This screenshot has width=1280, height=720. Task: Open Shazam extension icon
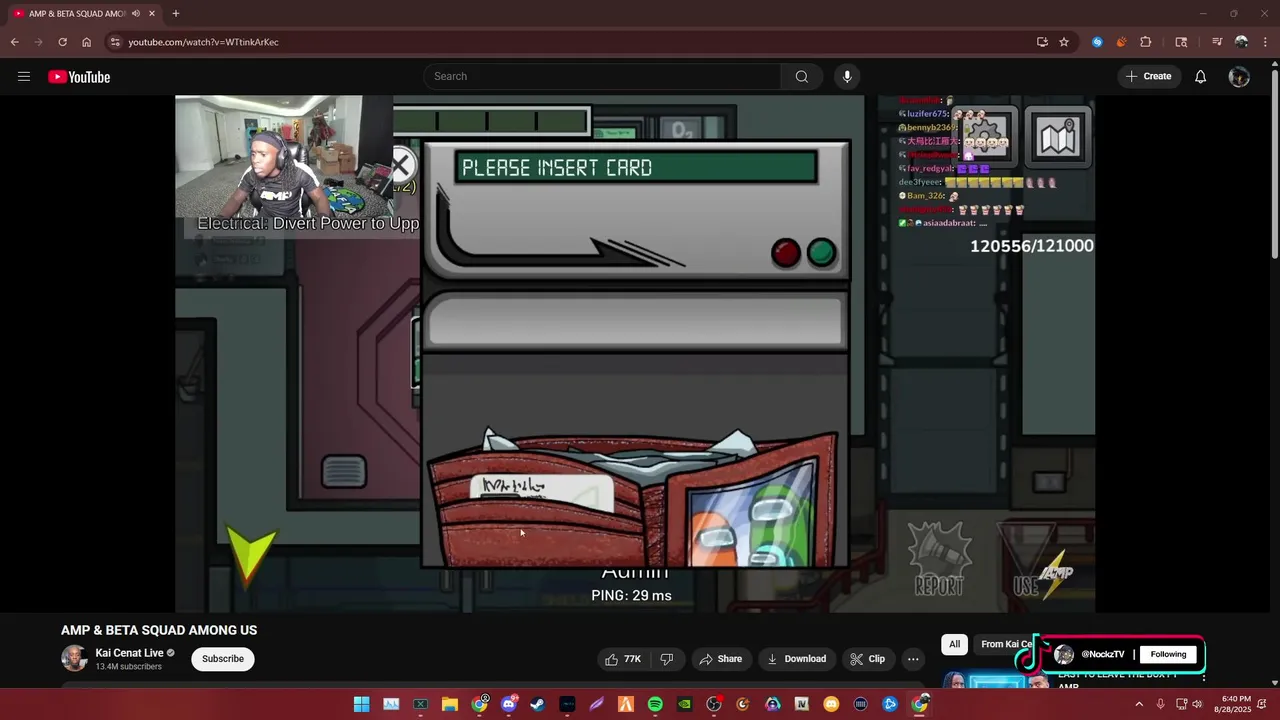click(1097, 42)
